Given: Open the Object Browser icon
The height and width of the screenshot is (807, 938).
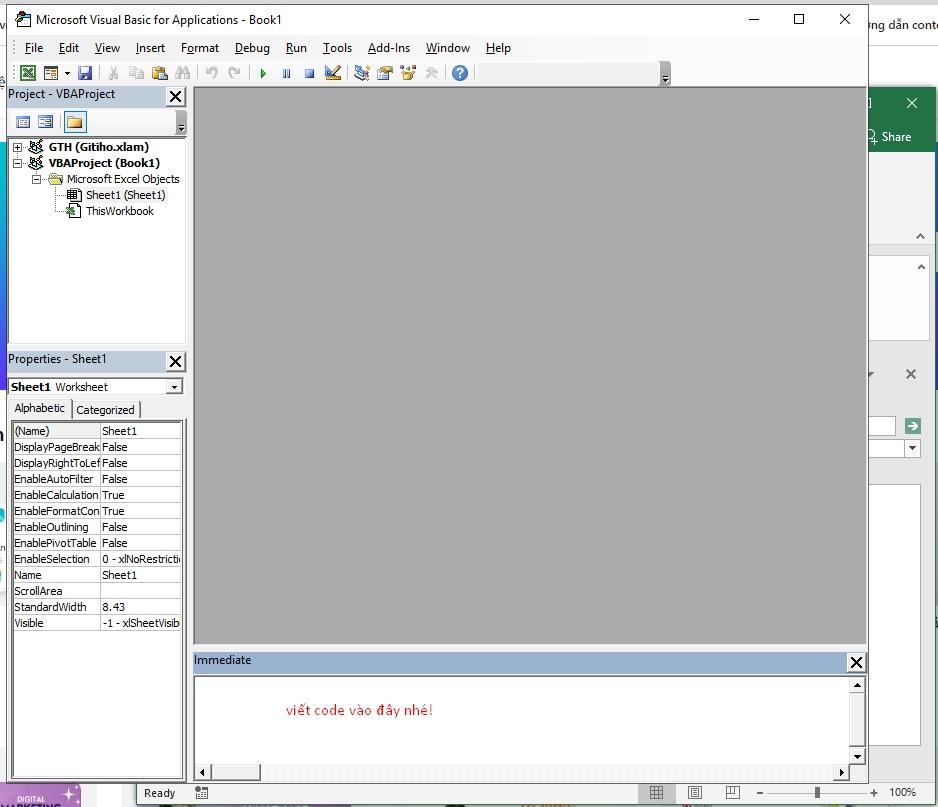Looking at the screenshot, I should point(407,72).
